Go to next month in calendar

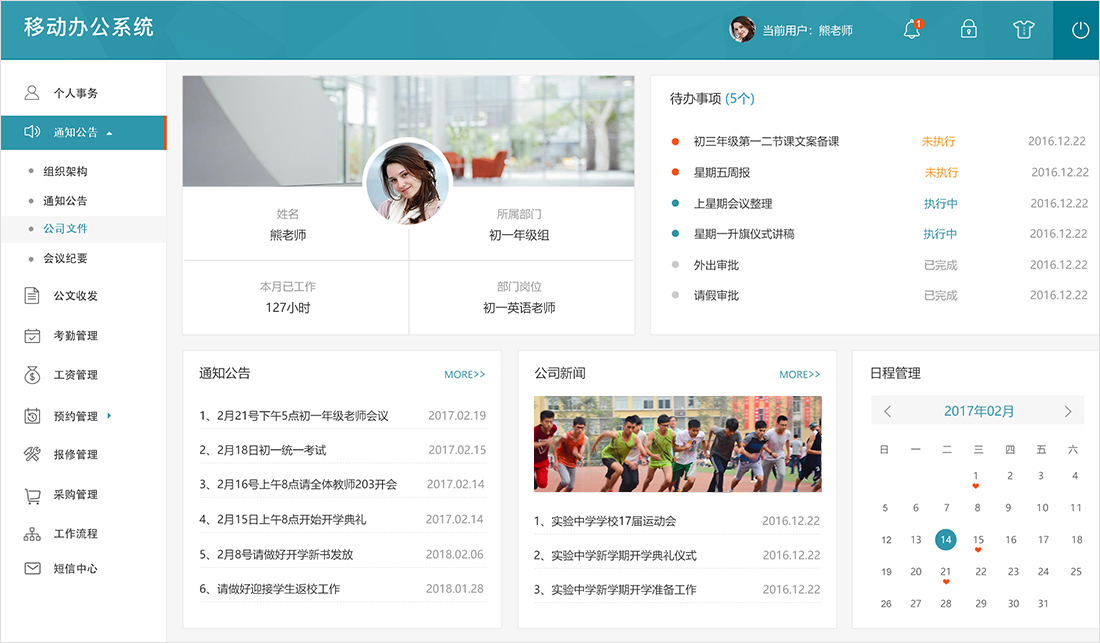pyautogui.click(x=1067, y=411)
